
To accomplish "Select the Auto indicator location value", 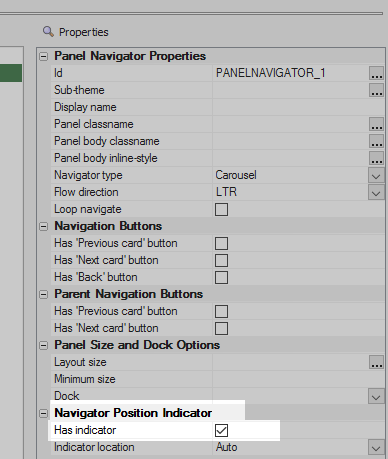I will point(226,447).
